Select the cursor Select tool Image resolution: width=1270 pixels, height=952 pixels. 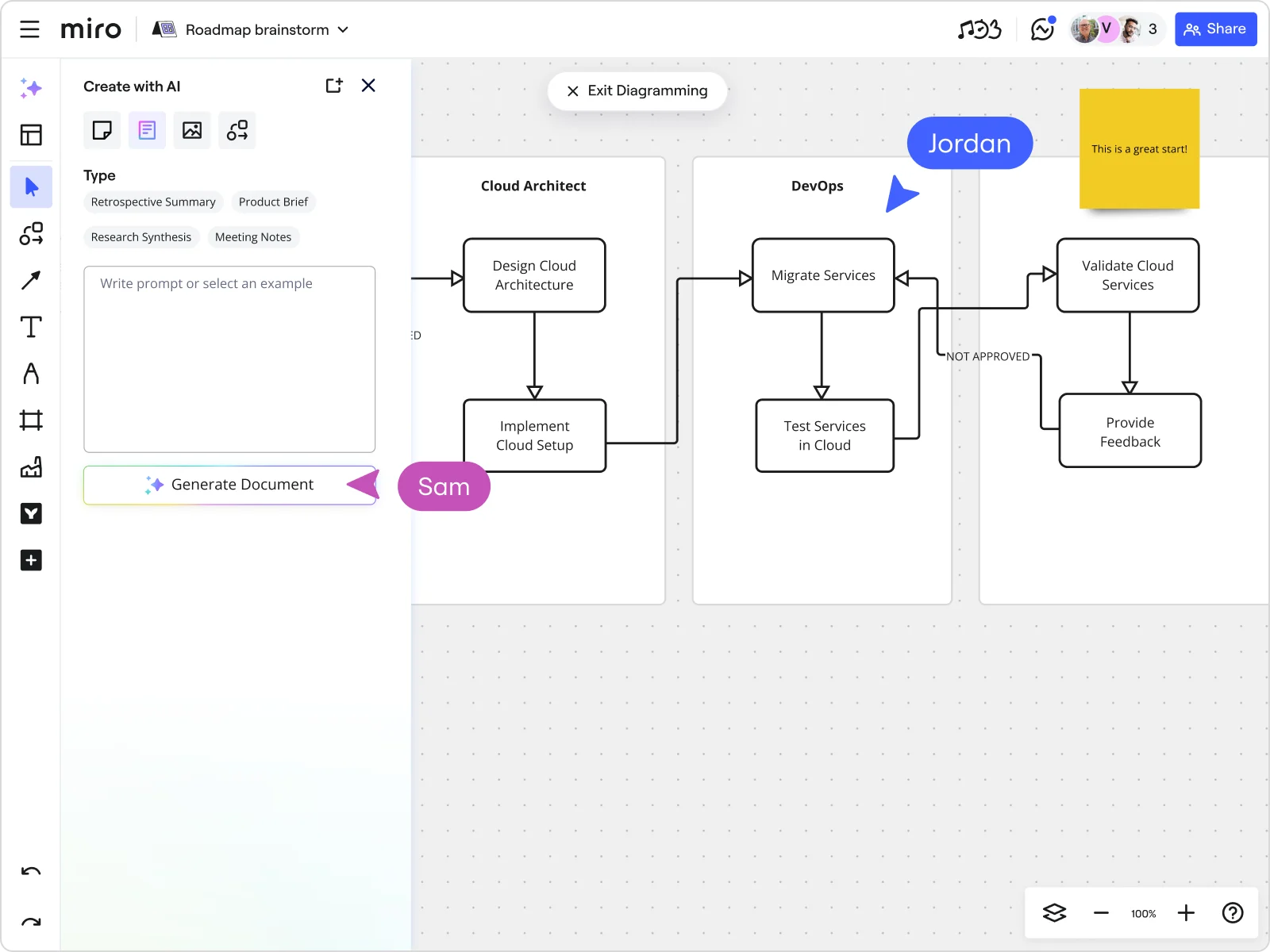click(x=31, y=187)
